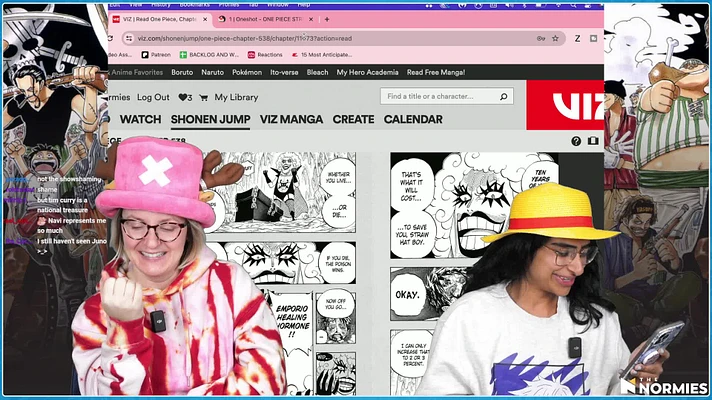Screen dimensions: 712x400
Task: Open the Bookmarks menu in menu bar
Action: tap(194, 5)
